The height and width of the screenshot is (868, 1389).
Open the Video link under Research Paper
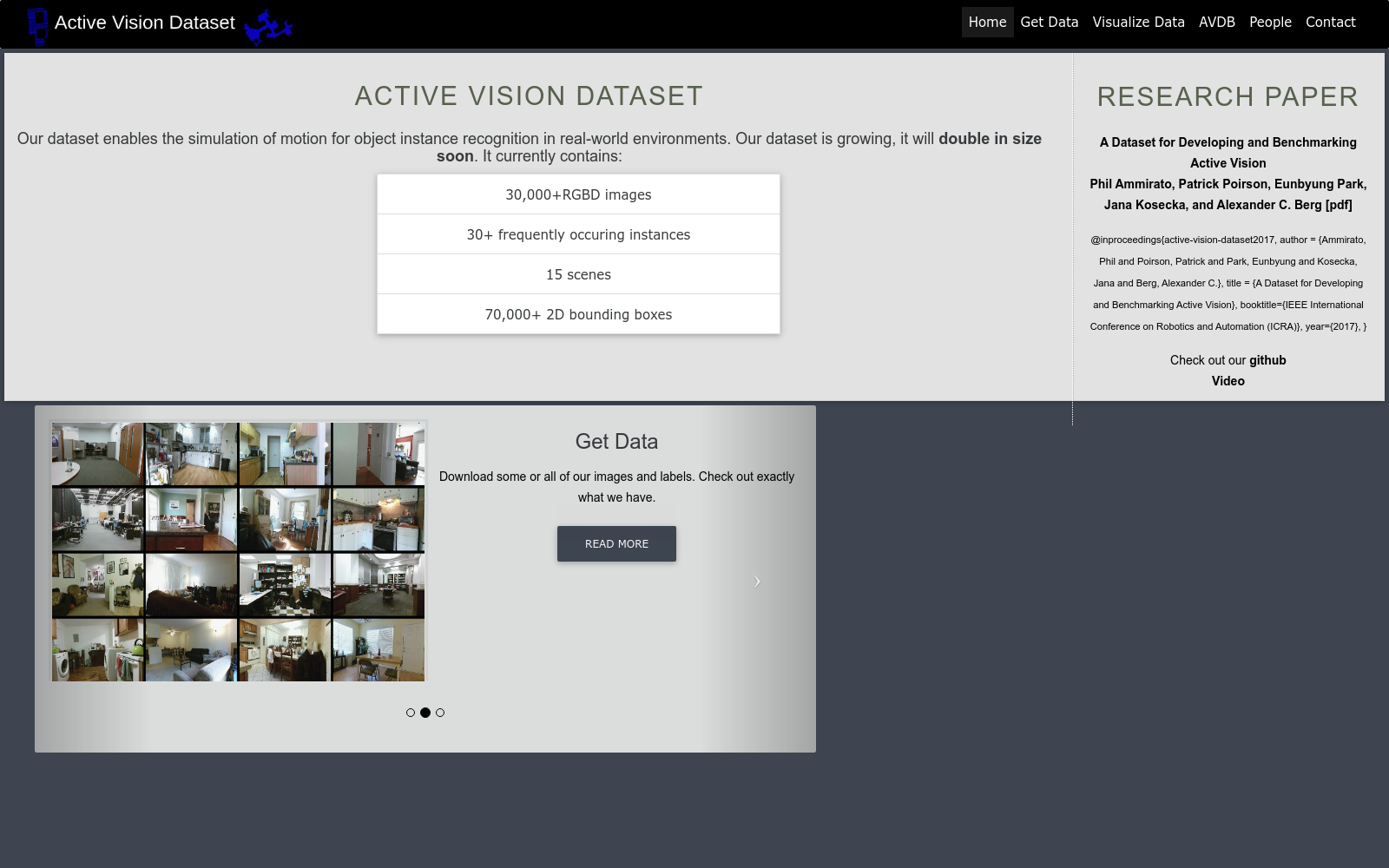[x=1228, y=381]
